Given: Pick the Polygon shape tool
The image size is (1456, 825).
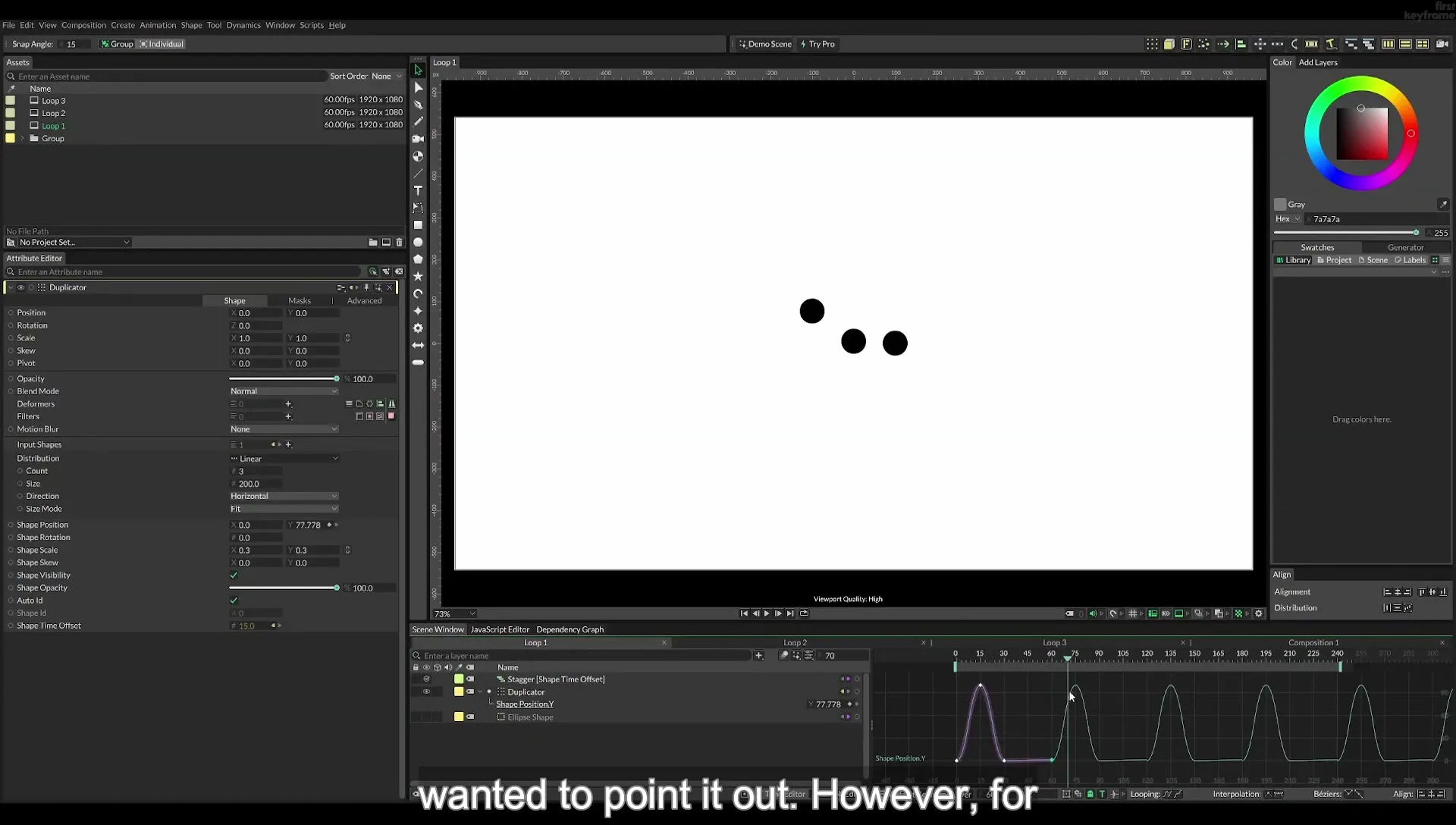Looking at the screenshot, I should tap(418, 259).
